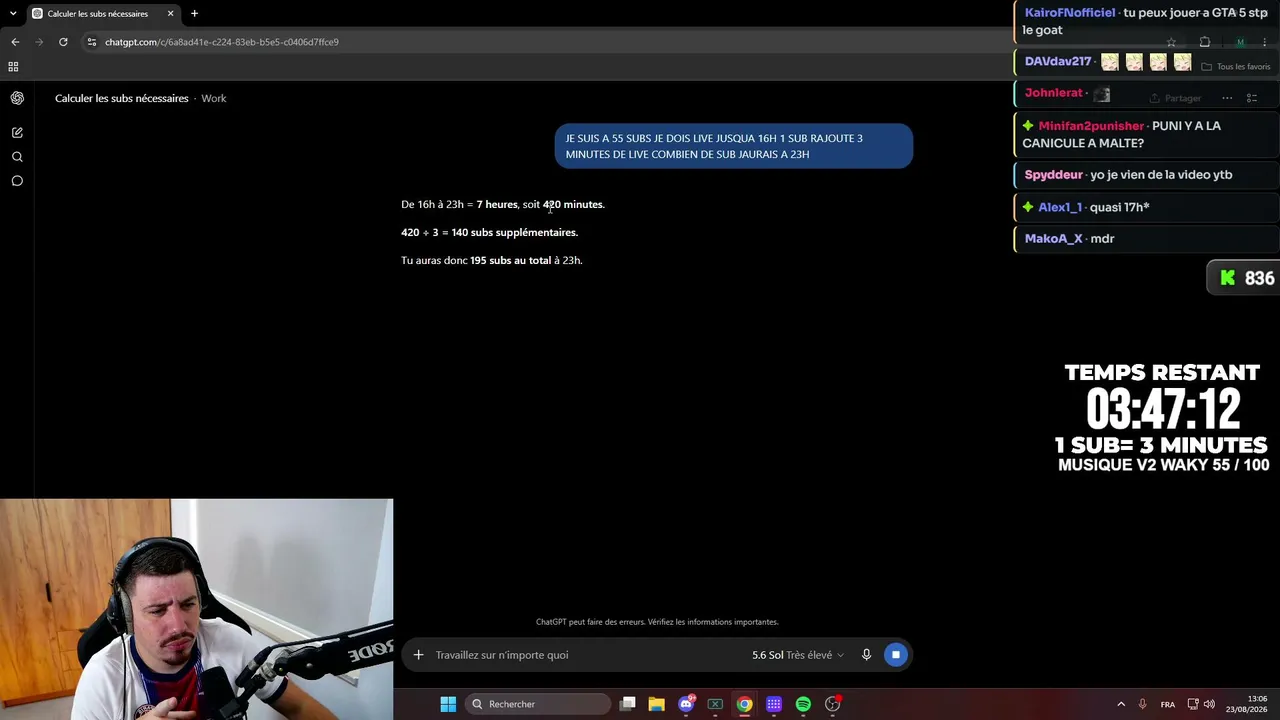Open the conversation's three-dot options menu
Viewport: 1280px width, 720px height.
click(x=1227, y=98)
